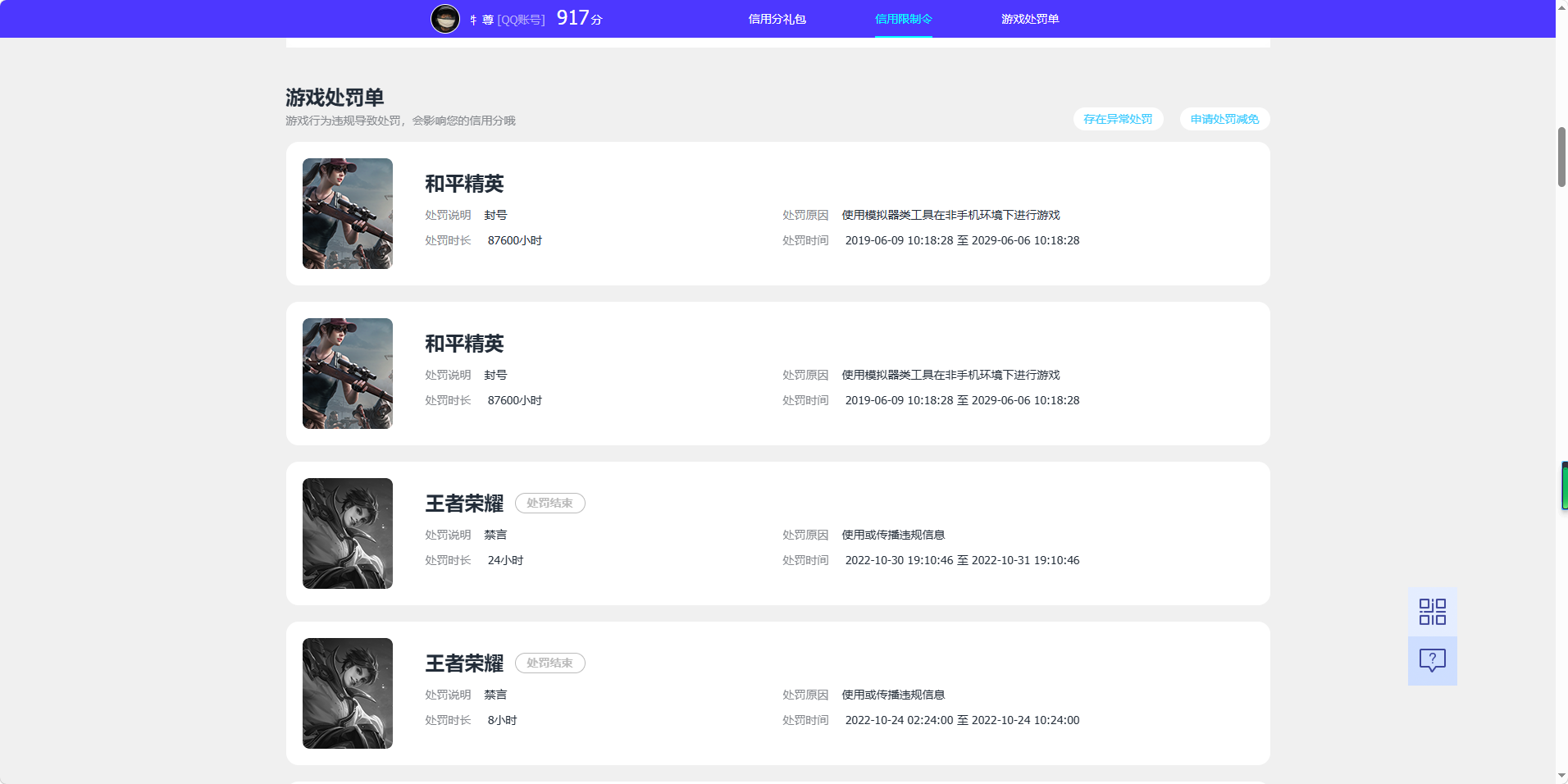Click the 游戏处罚单 section heading
Image resolution: width=1568 pixels, height=784 pixels.
[335, 98]
